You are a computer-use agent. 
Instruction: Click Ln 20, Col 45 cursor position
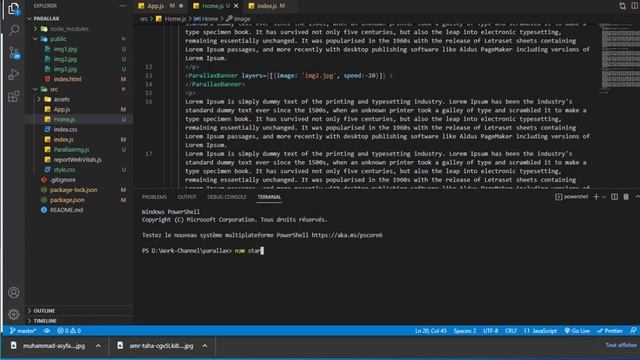pyautogui.click(x=431, y=331)
